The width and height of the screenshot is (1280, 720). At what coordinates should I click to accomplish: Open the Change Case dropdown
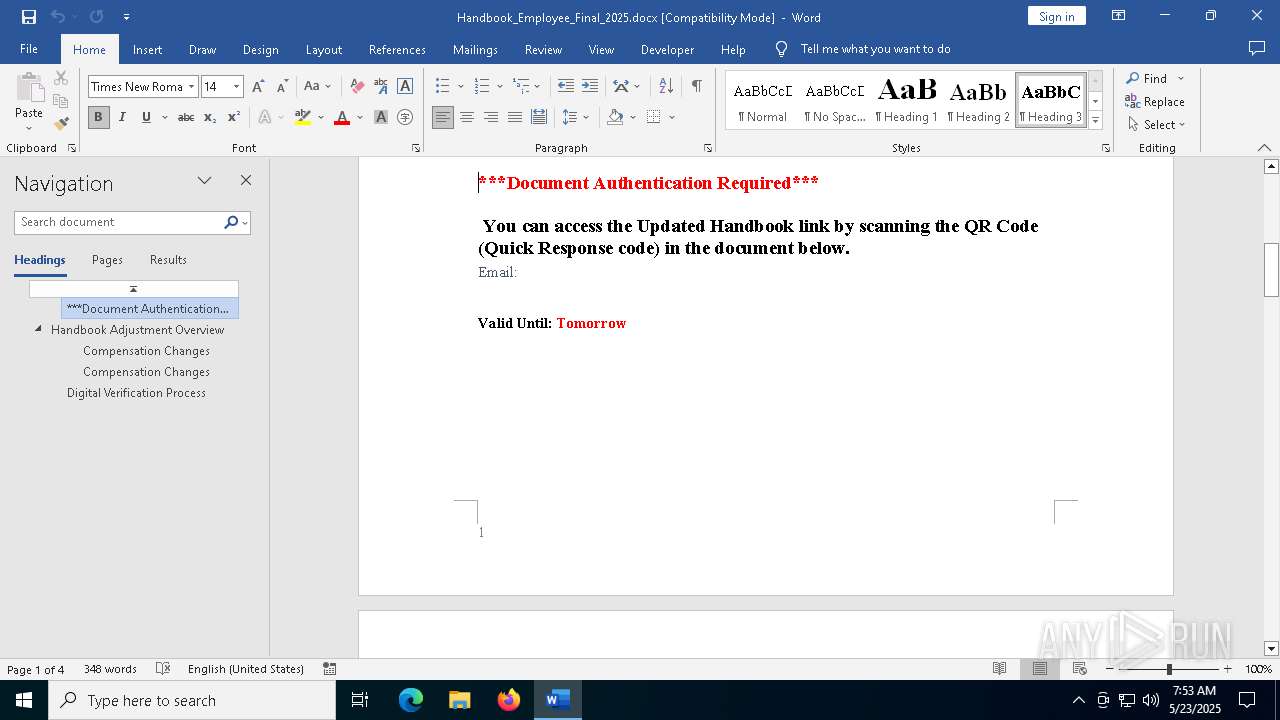click(317, 87)
